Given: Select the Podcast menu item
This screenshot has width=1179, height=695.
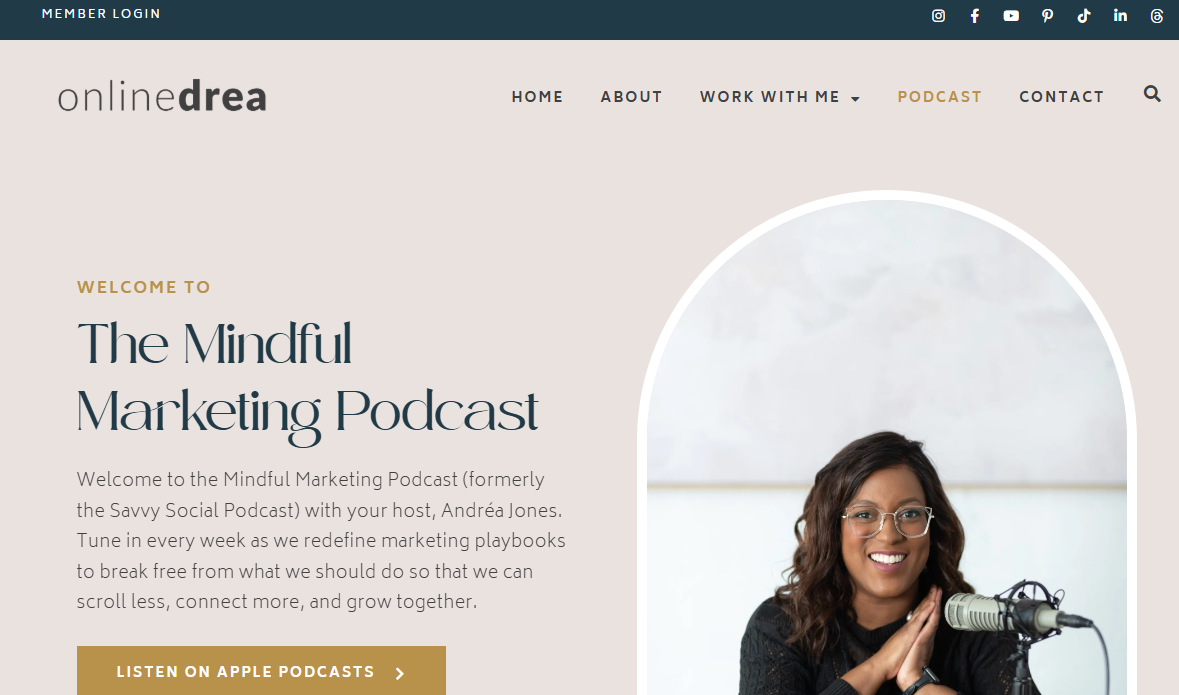Looking at the screenshot, I should (x=940, y=97).
